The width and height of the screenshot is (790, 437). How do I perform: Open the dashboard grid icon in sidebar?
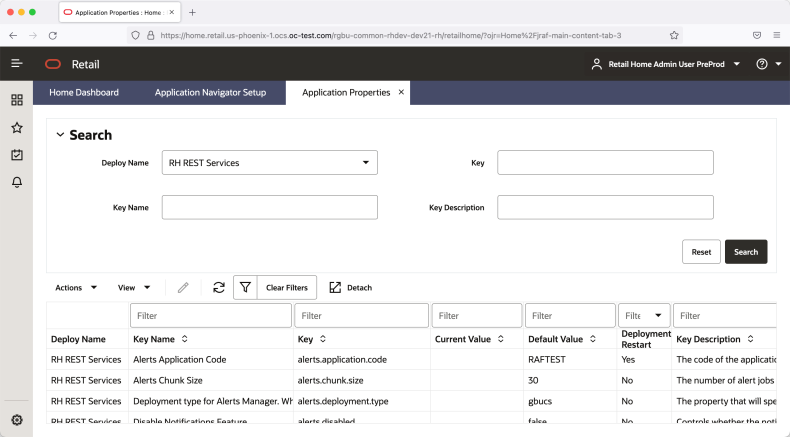tap(17, 100)
